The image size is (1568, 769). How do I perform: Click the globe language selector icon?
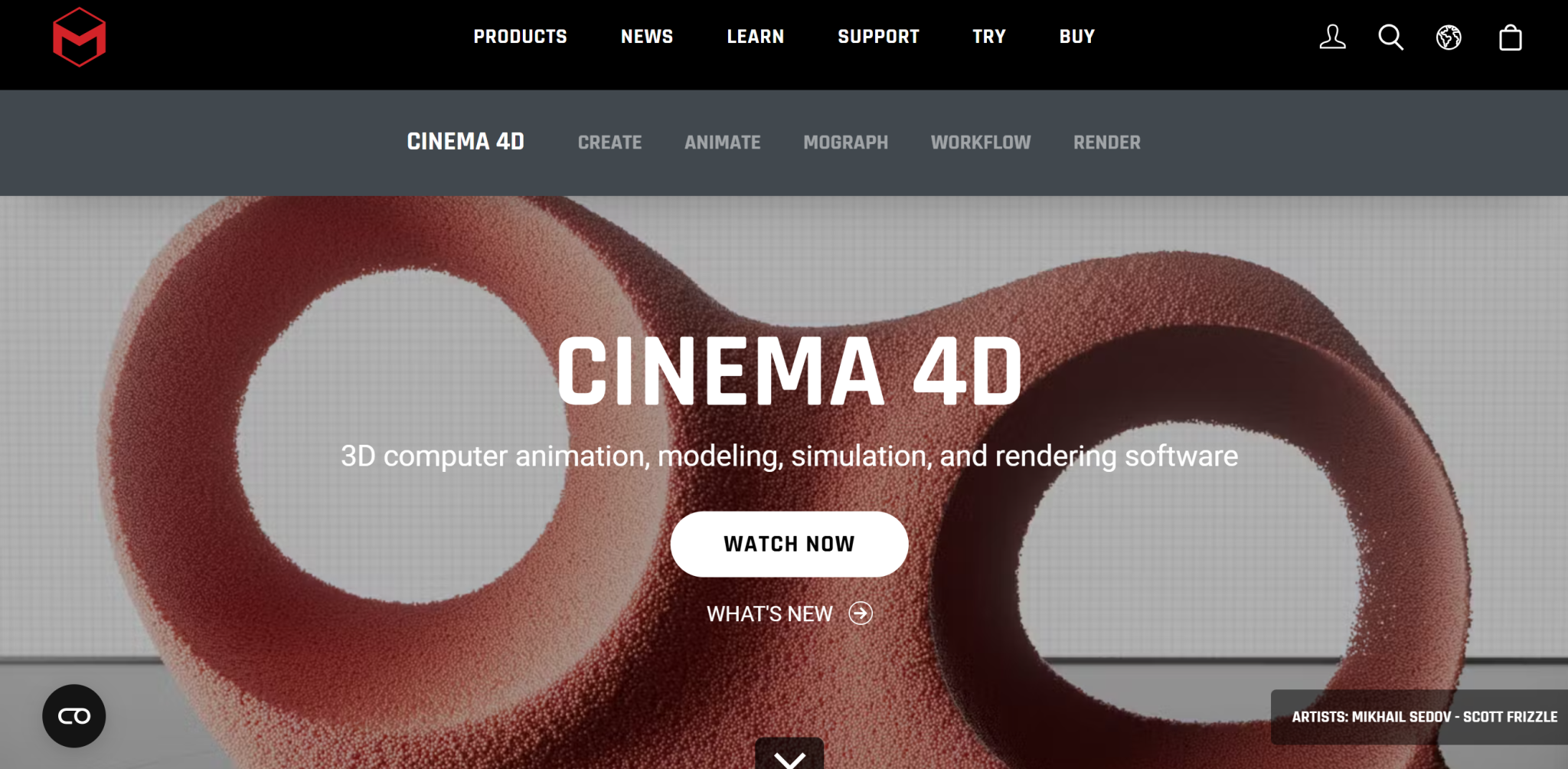(x=1450, y=38)
